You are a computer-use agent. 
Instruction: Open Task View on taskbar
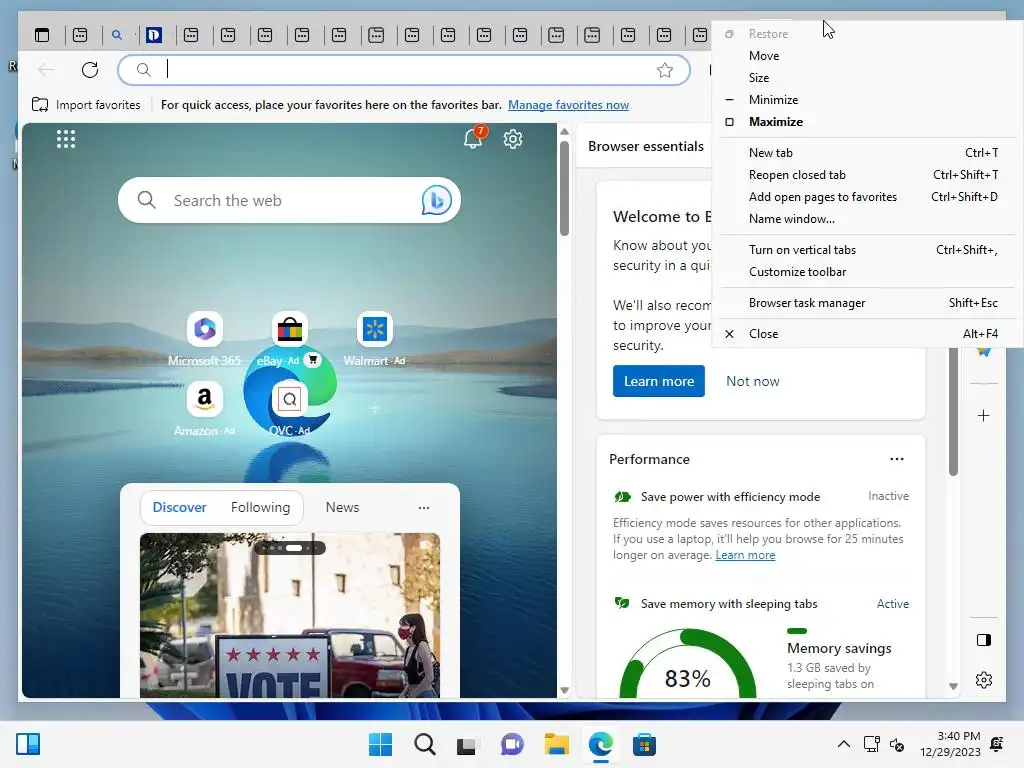[468, 744]
